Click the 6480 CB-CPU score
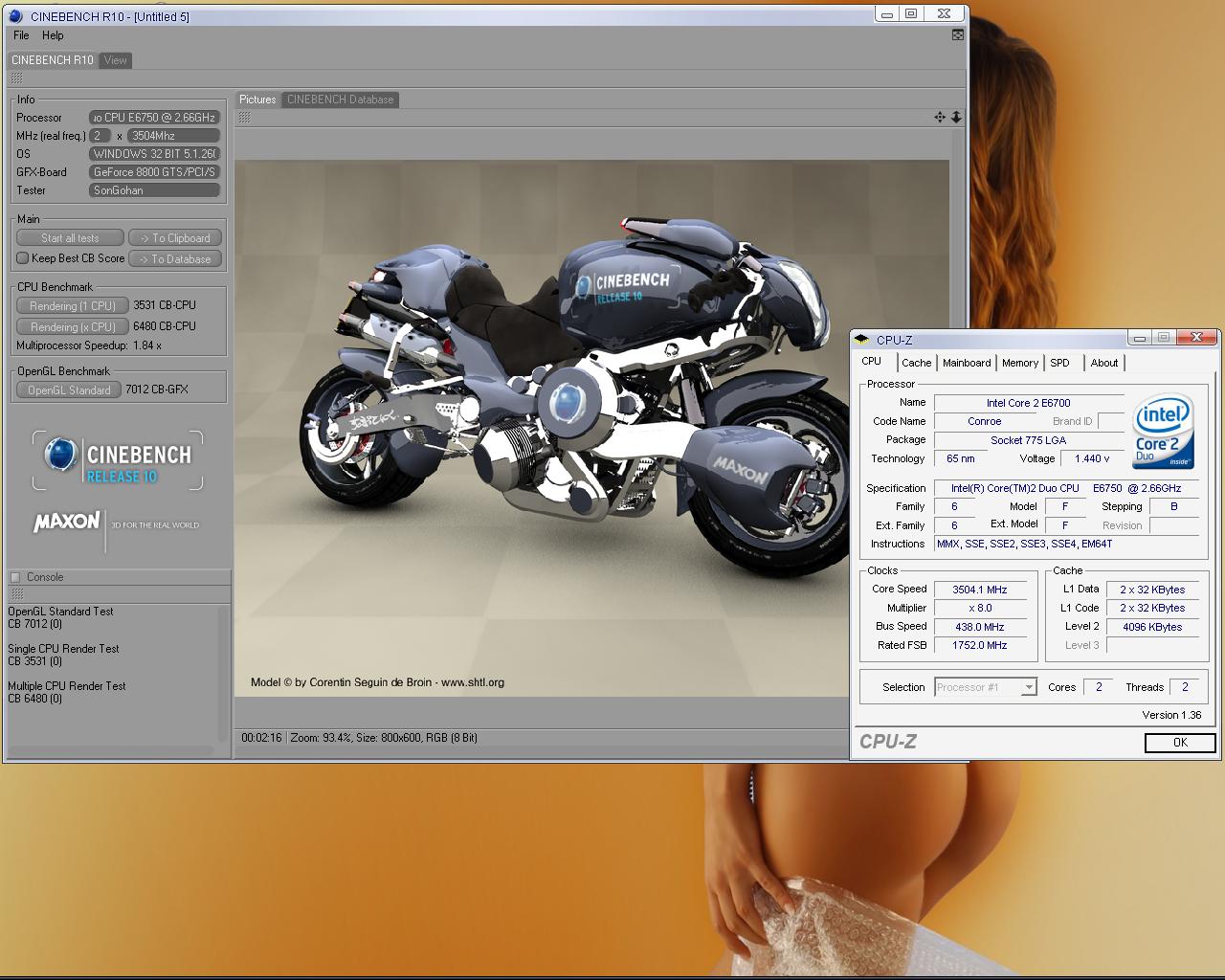 [165, 326]
